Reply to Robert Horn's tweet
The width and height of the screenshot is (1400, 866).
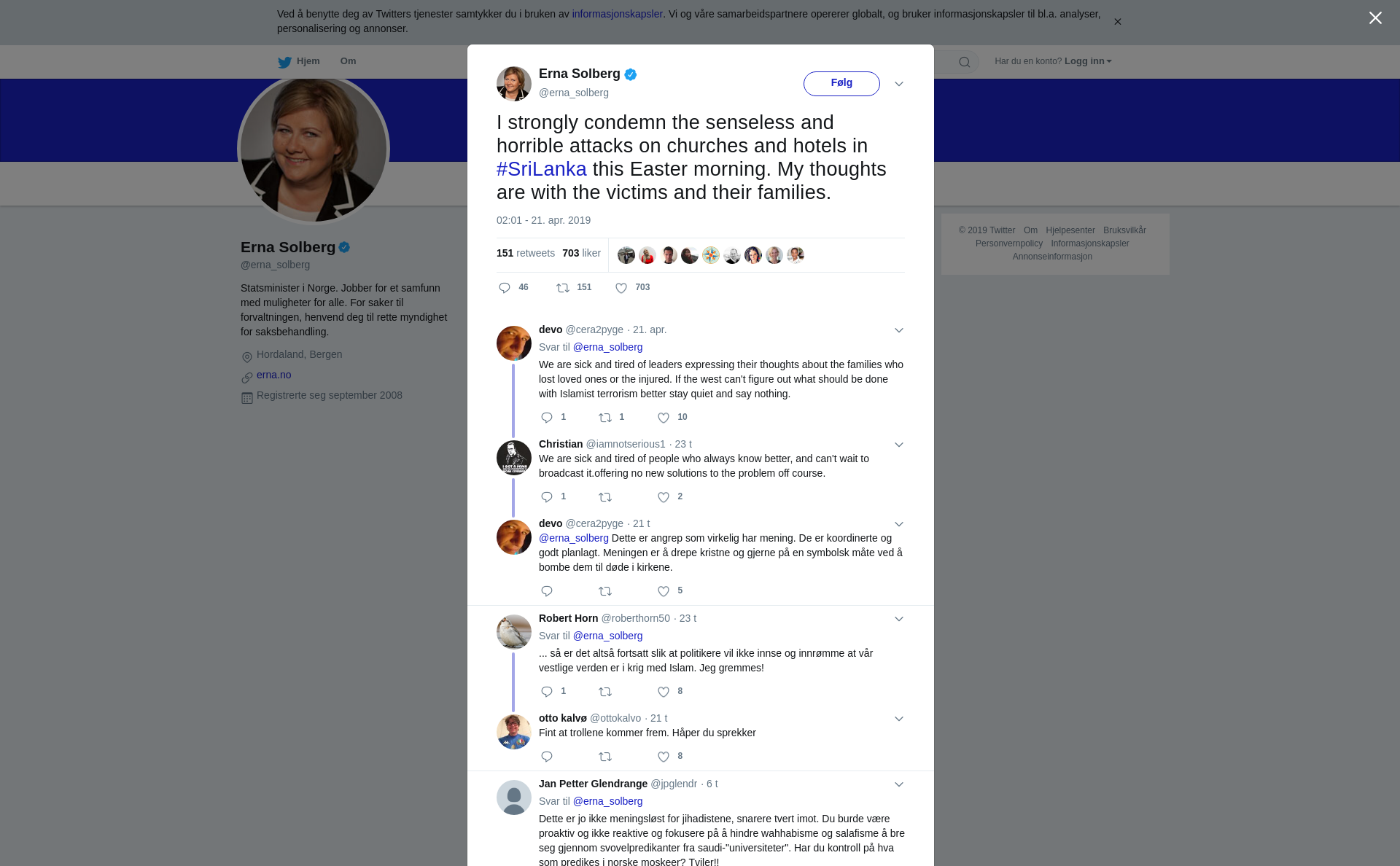(547, 692)
